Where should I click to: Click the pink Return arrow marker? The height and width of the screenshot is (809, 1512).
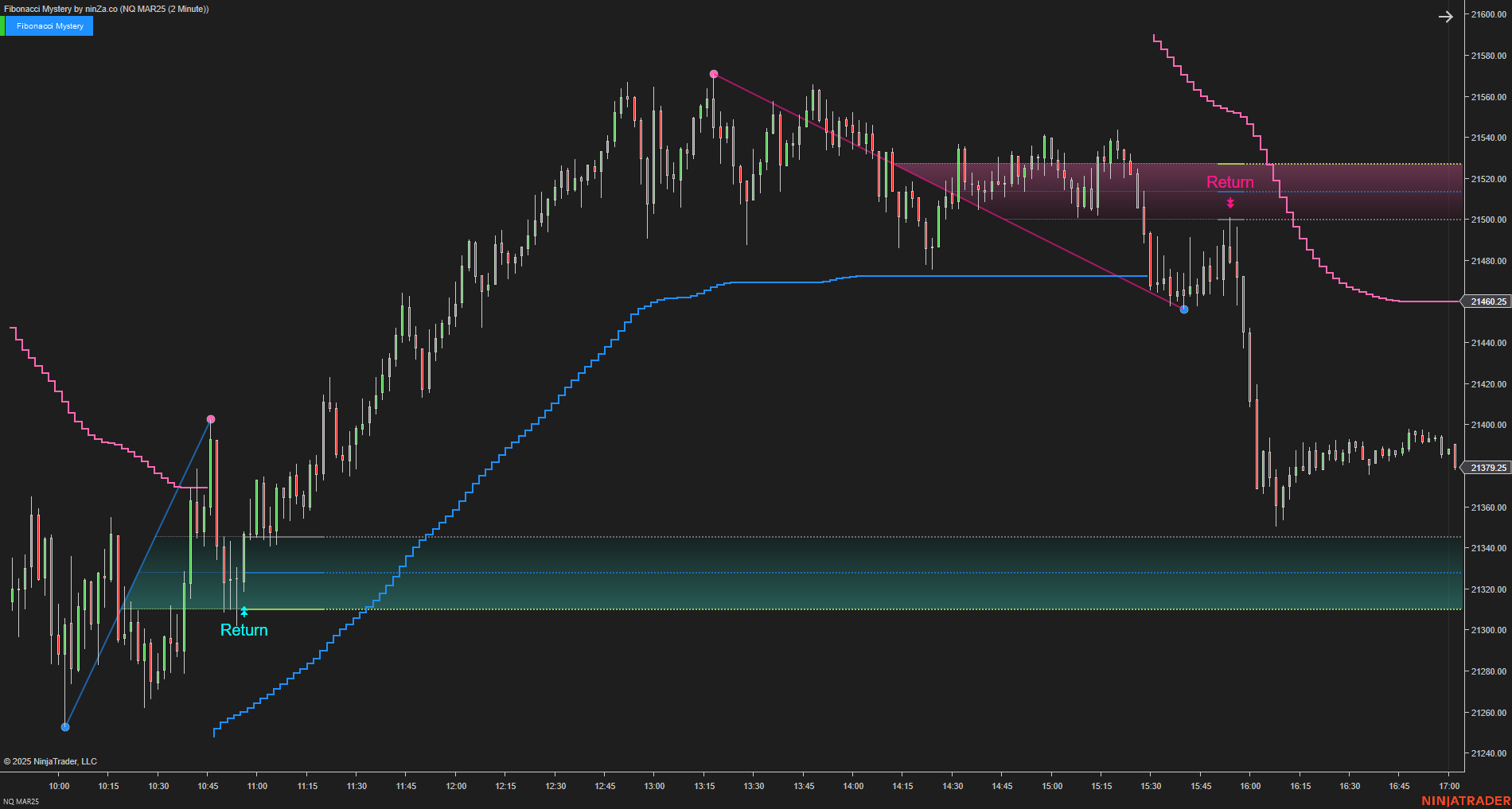point(1230,204)
